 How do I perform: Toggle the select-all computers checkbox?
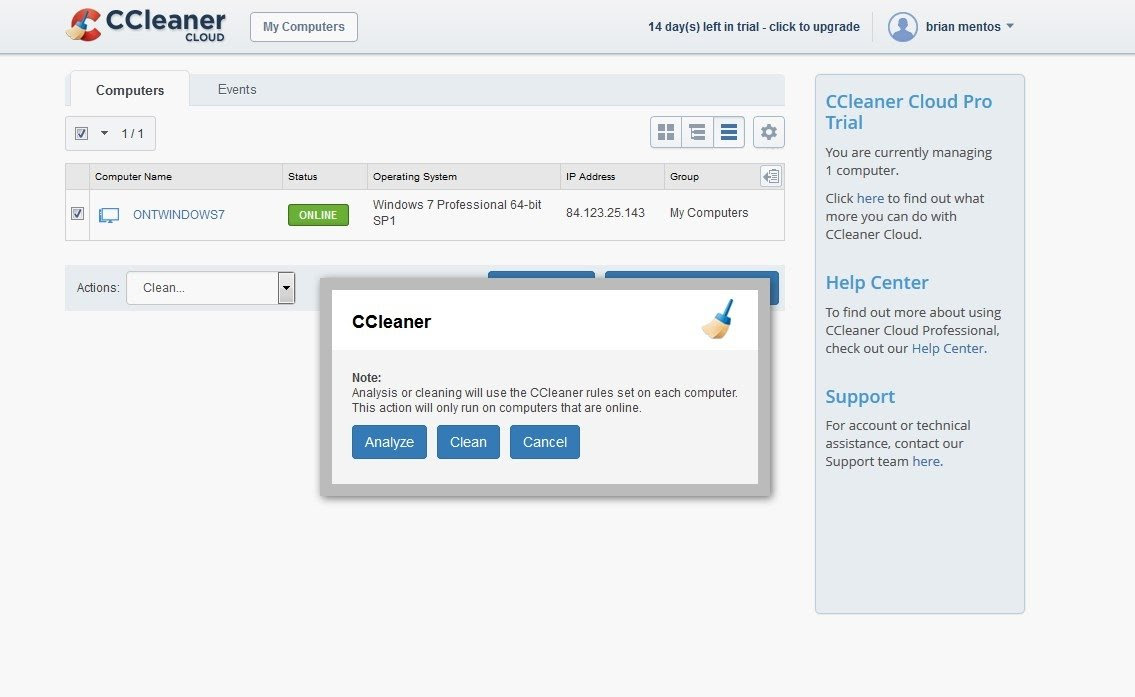[81, 133]
